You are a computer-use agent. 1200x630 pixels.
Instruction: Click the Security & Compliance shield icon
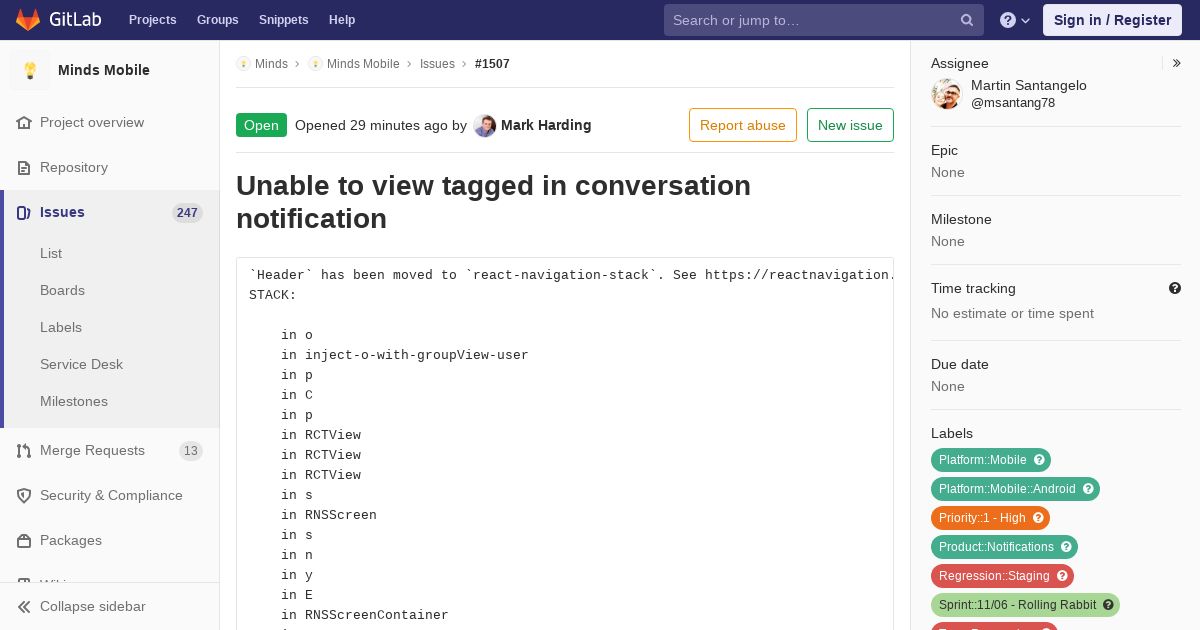(x=24, y=495)
